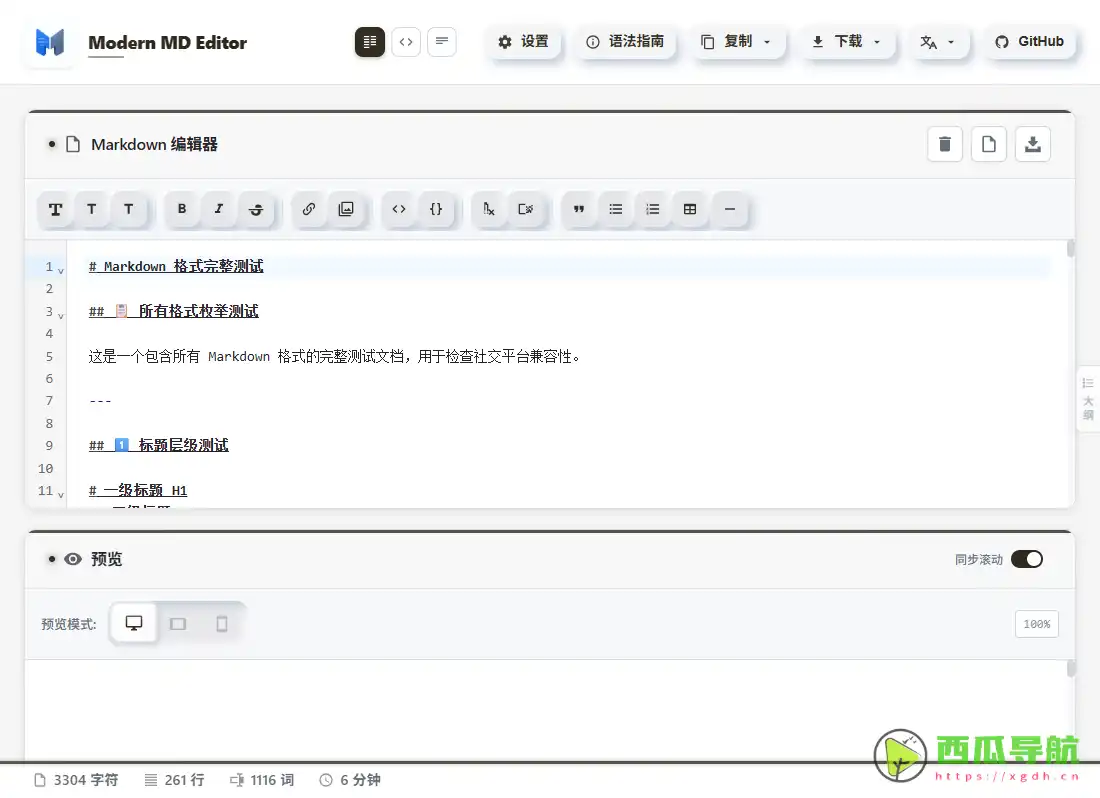Screen dimensions: 1100x798
Task: Click the Modern MD Editor logo icon
Action: [x=50, y=42]
